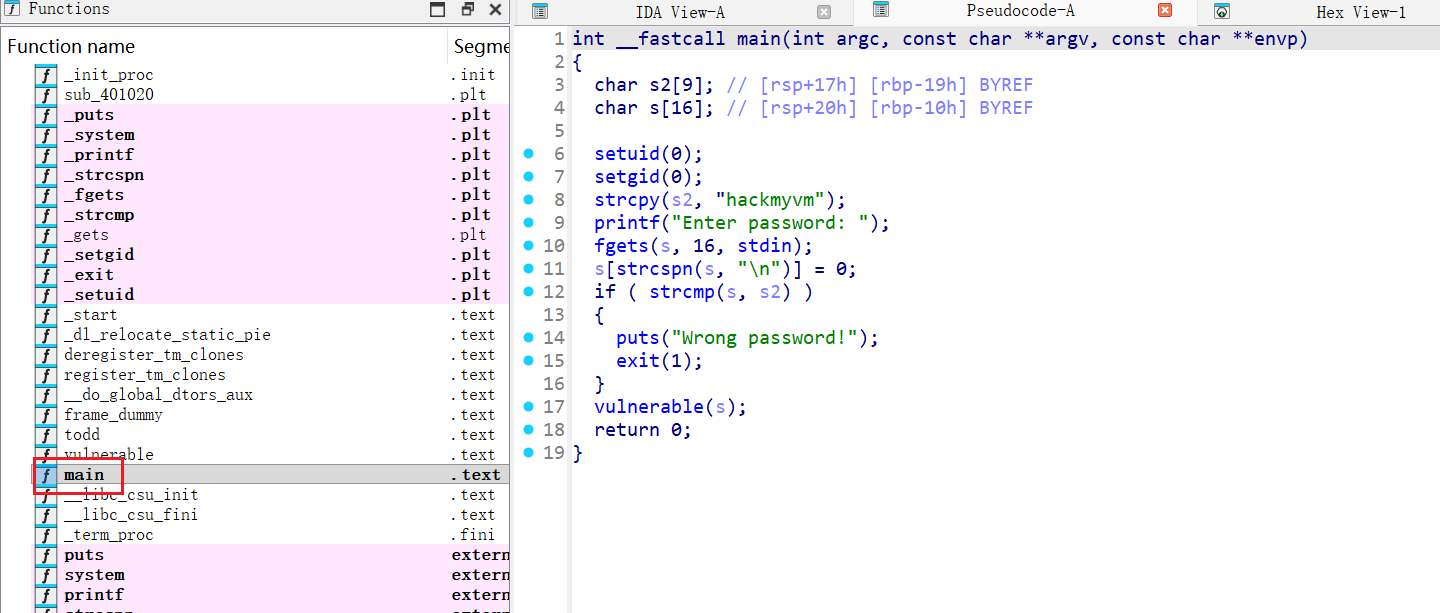Click the function icon beside __libc_csu_fini
The width and height of the screenshot is (1440, 613).
[46, 515]
